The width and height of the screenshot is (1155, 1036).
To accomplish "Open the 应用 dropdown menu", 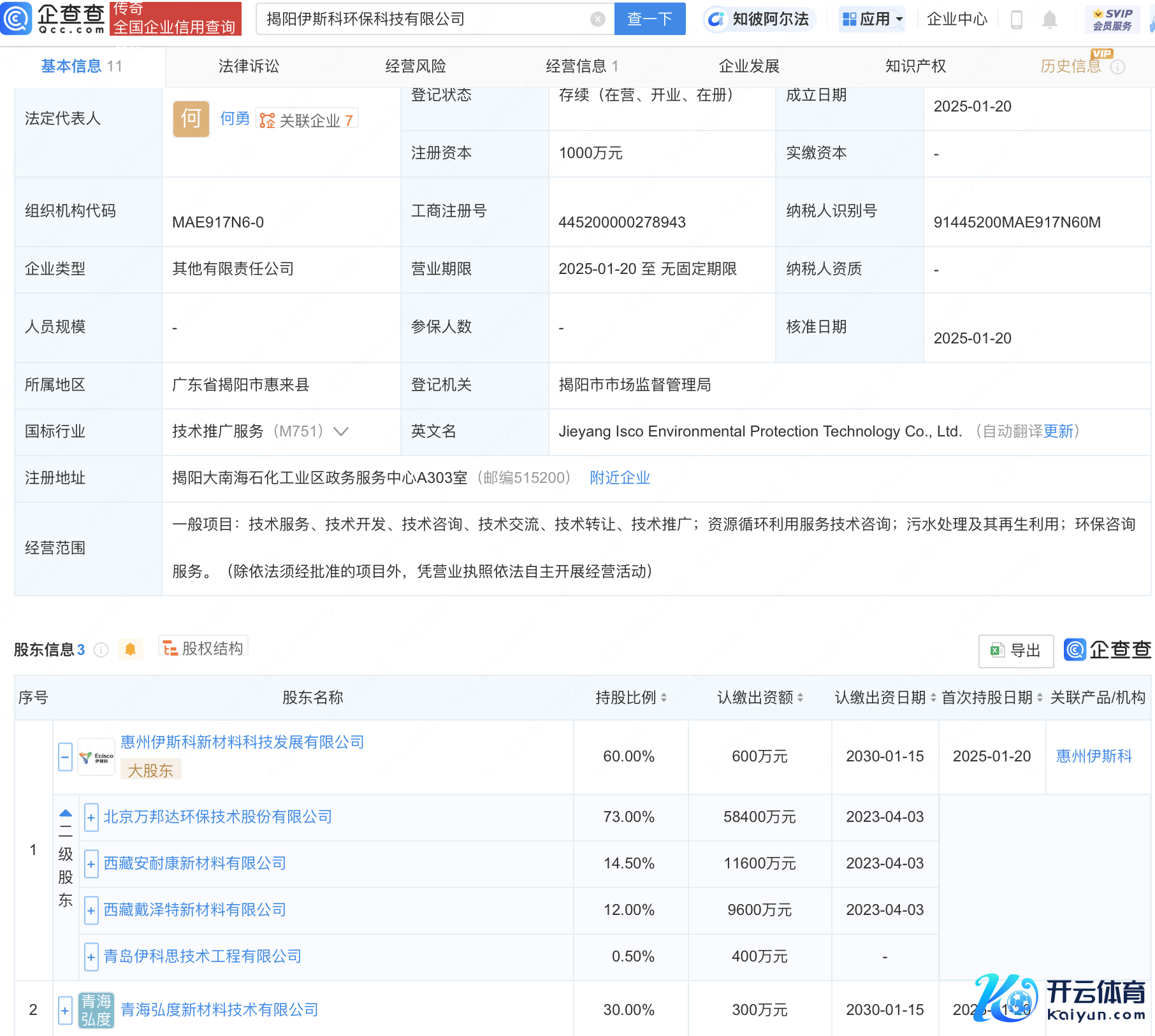I will pyautogui.click(x=872, y=19).
